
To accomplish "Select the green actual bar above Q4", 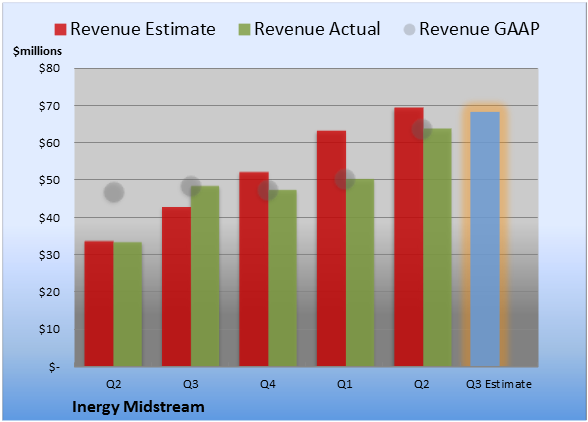I will tap(283, 278).
